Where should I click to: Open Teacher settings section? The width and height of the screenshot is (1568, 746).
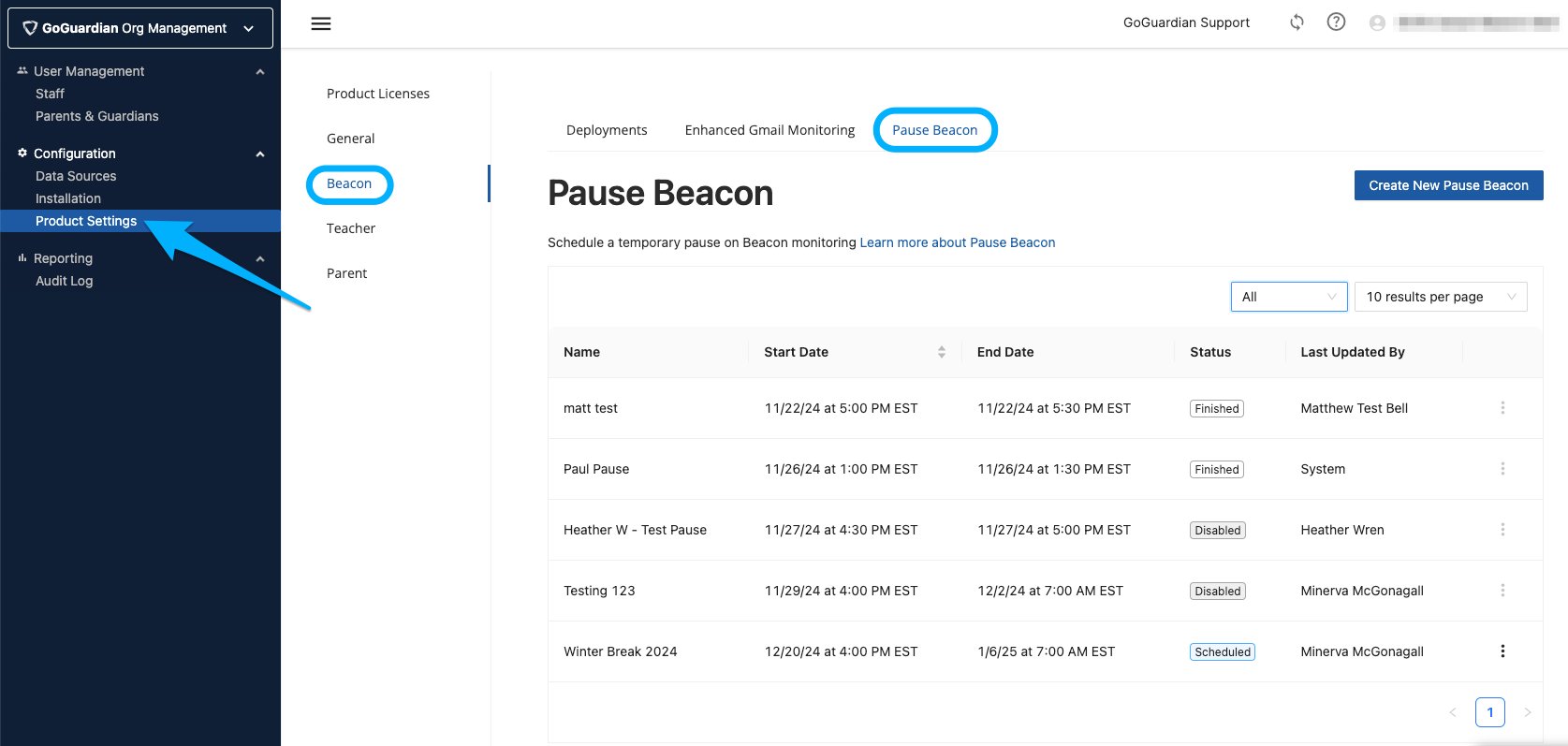(351, 228)
